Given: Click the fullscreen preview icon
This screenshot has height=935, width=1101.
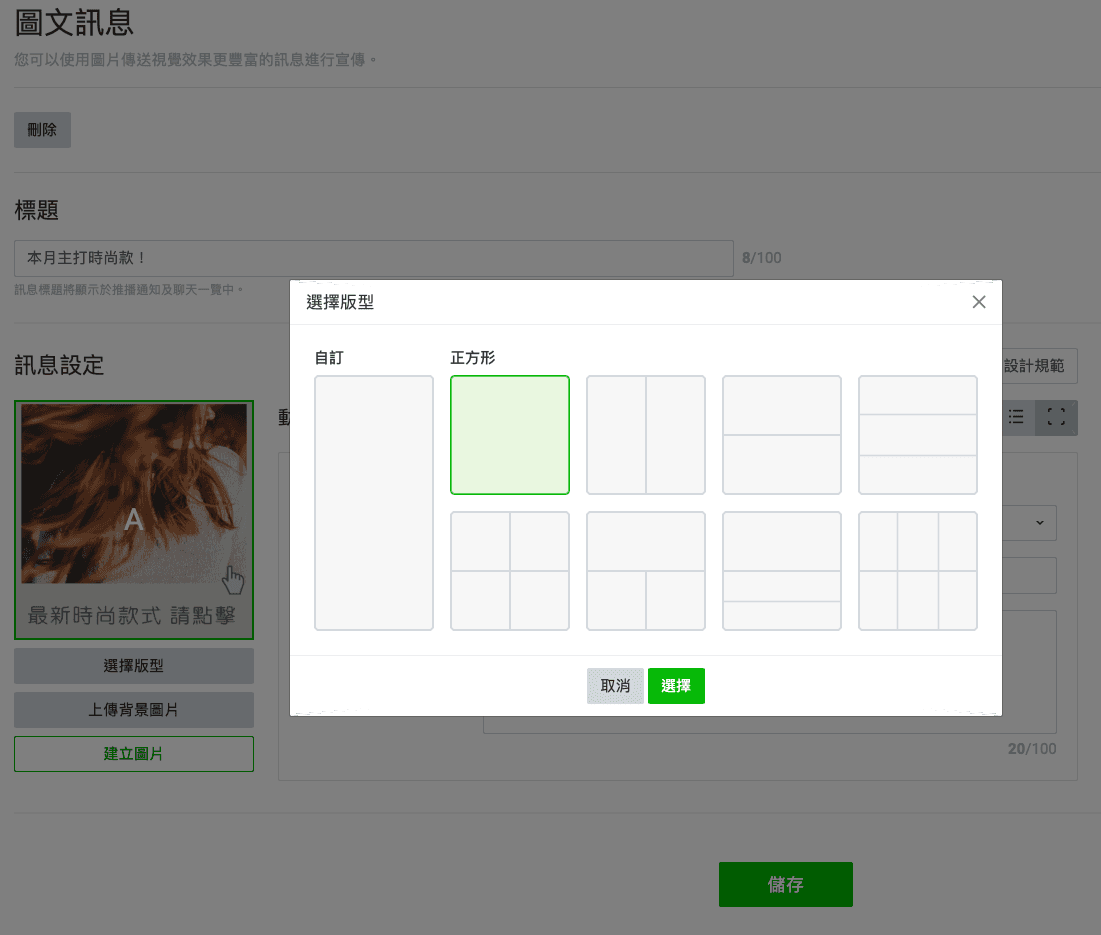Looking at the screenshot, I should click(1056, 417).
